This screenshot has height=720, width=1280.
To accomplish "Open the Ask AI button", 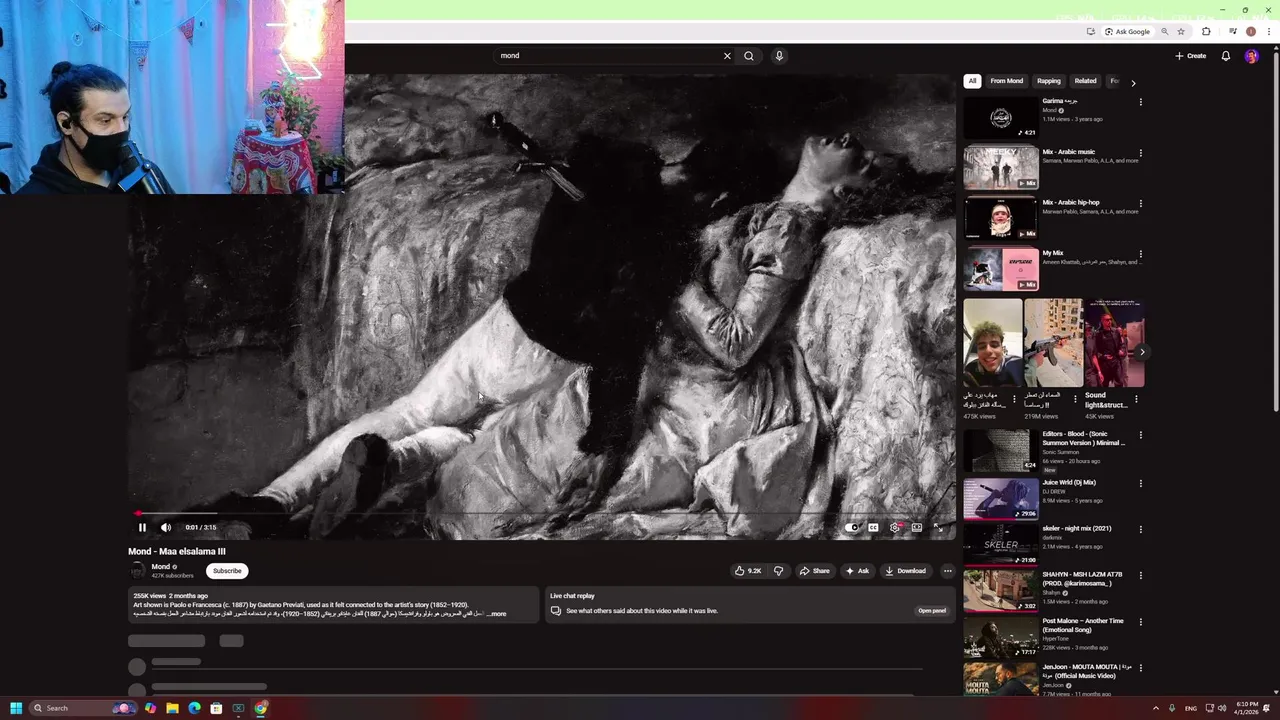I will pos(857,571).
